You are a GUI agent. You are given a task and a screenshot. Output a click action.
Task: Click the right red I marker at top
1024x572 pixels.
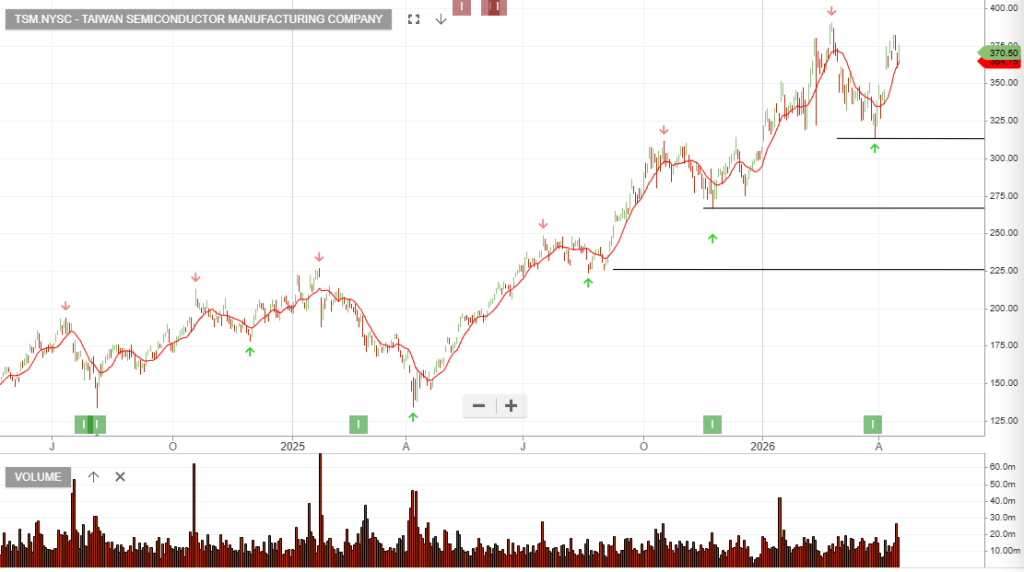click(x=494, y=7)
